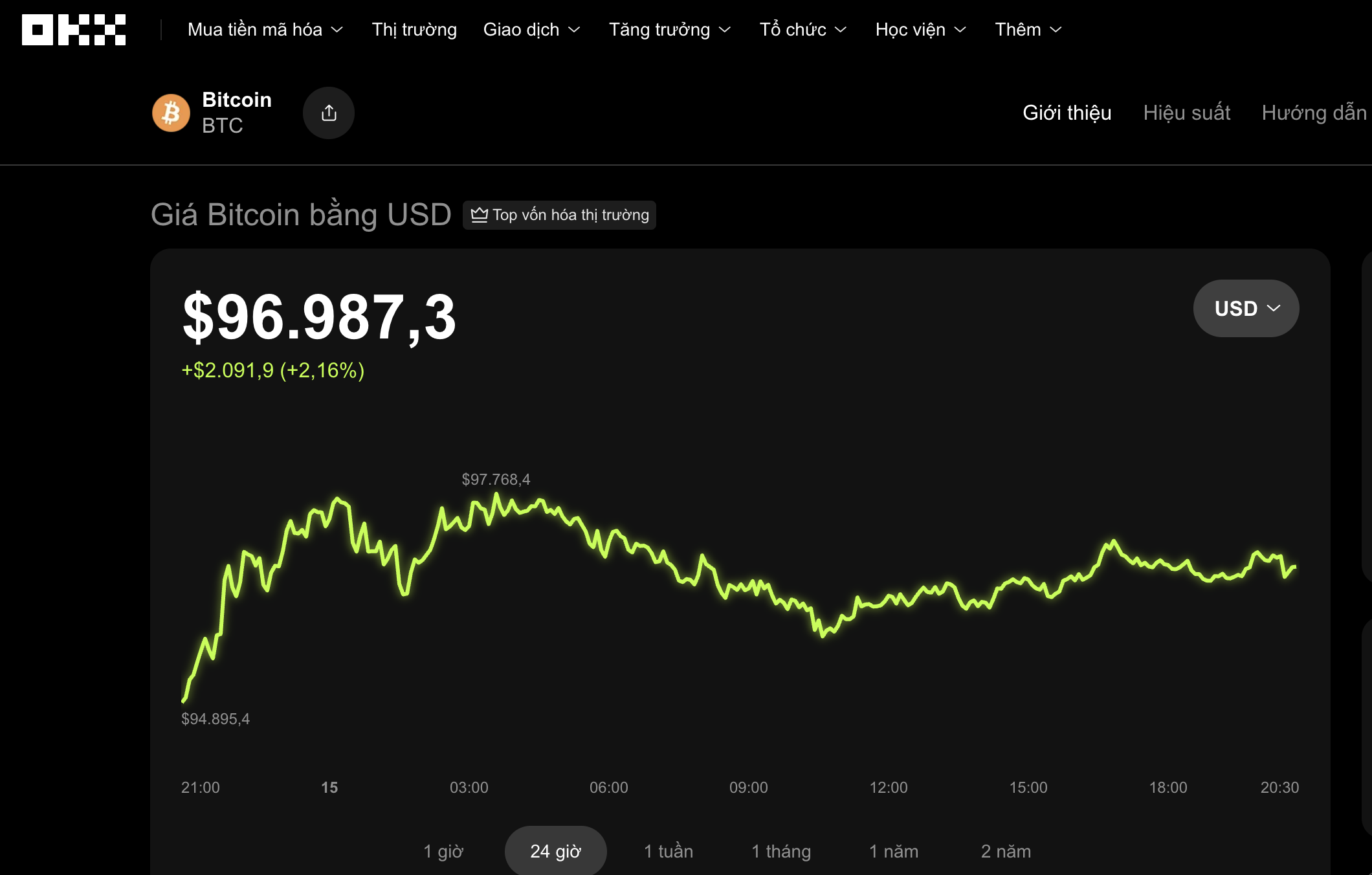This screenshot has height=875, width=1372.
Task: Switch to the Hiệu suất tab
Action: click(1186, 112)
